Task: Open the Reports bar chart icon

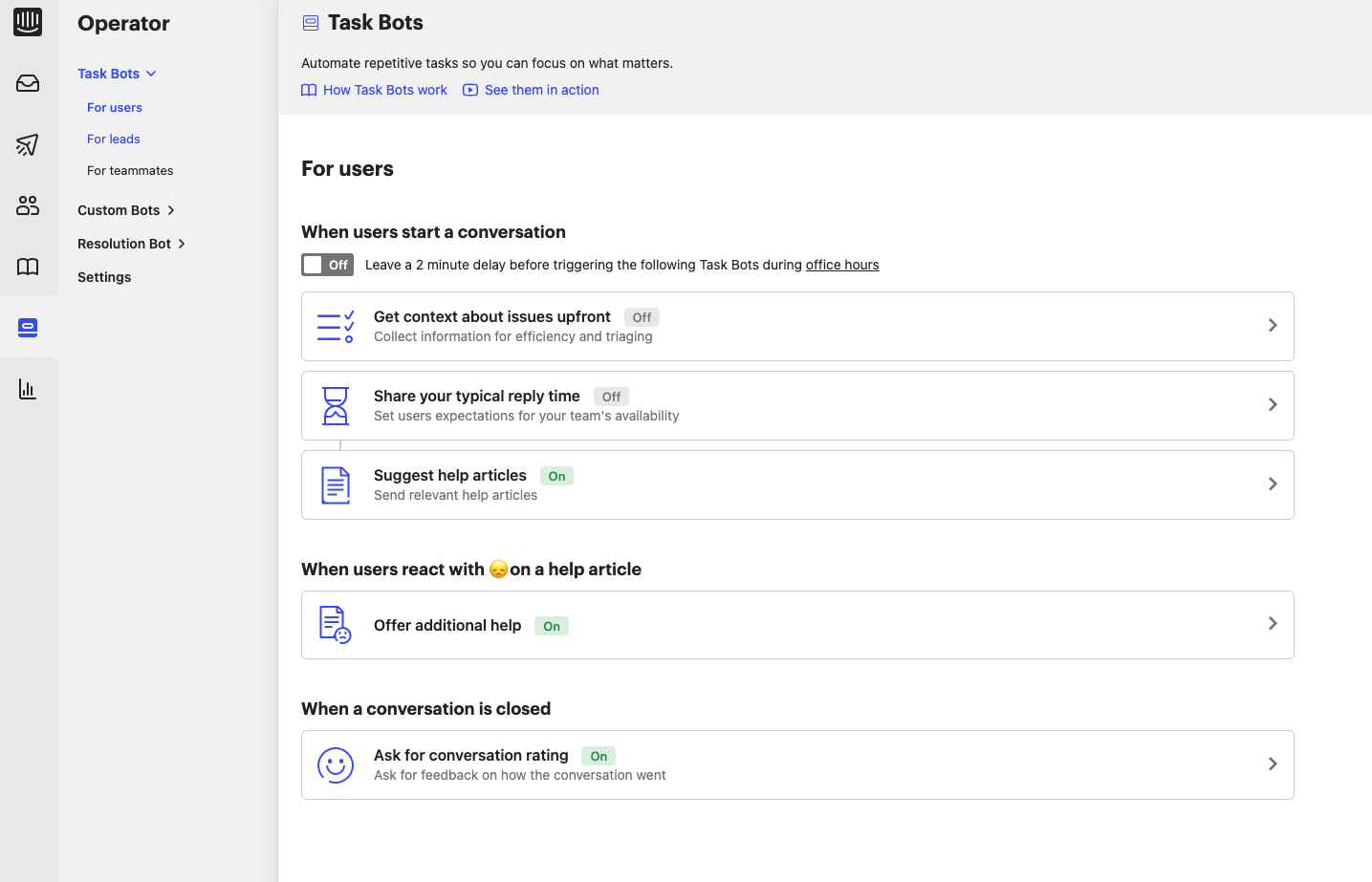Action: click(x=28, y=389)
